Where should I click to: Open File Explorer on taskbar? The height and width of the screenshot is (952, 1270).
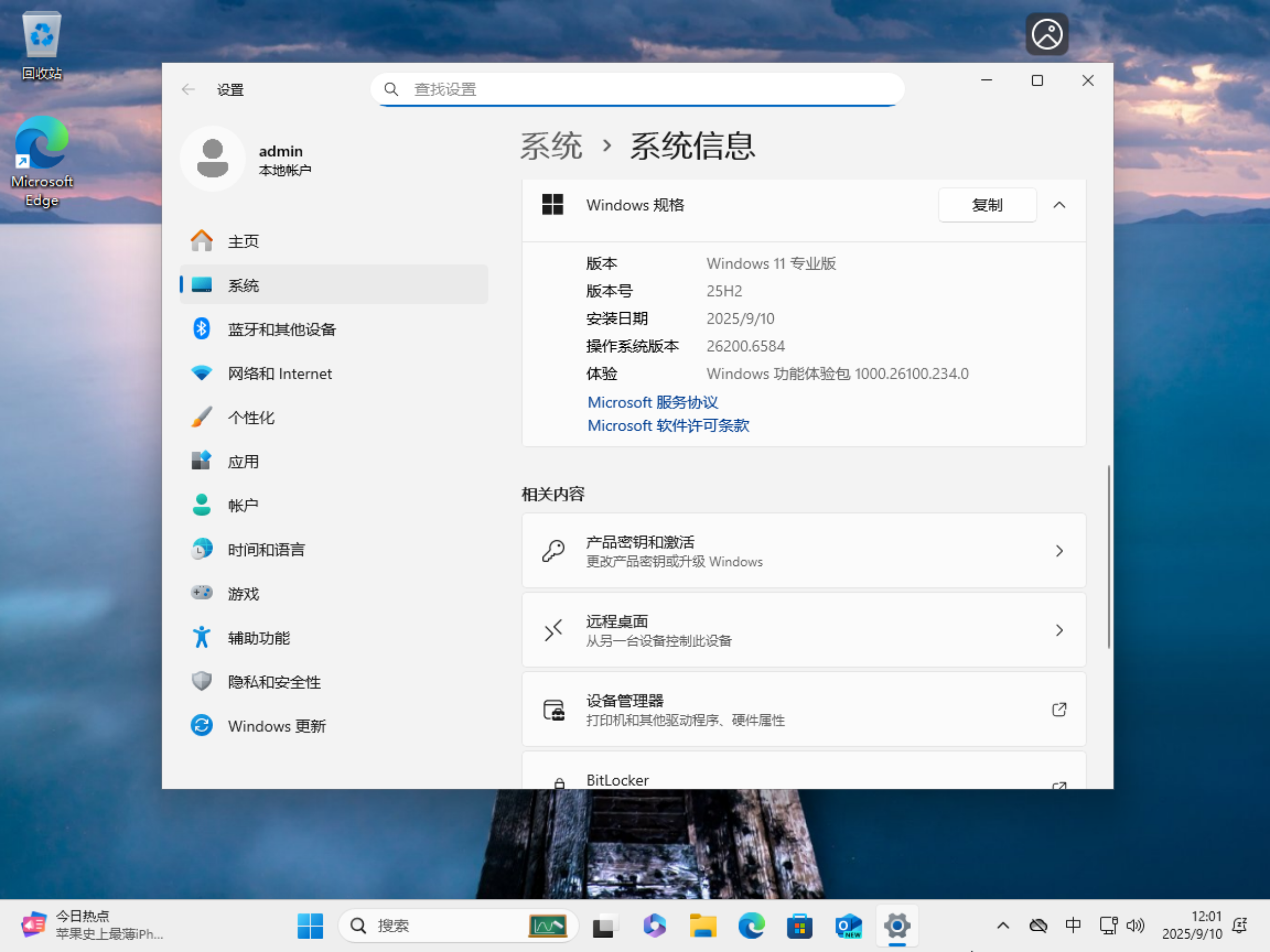click(703, 926)
